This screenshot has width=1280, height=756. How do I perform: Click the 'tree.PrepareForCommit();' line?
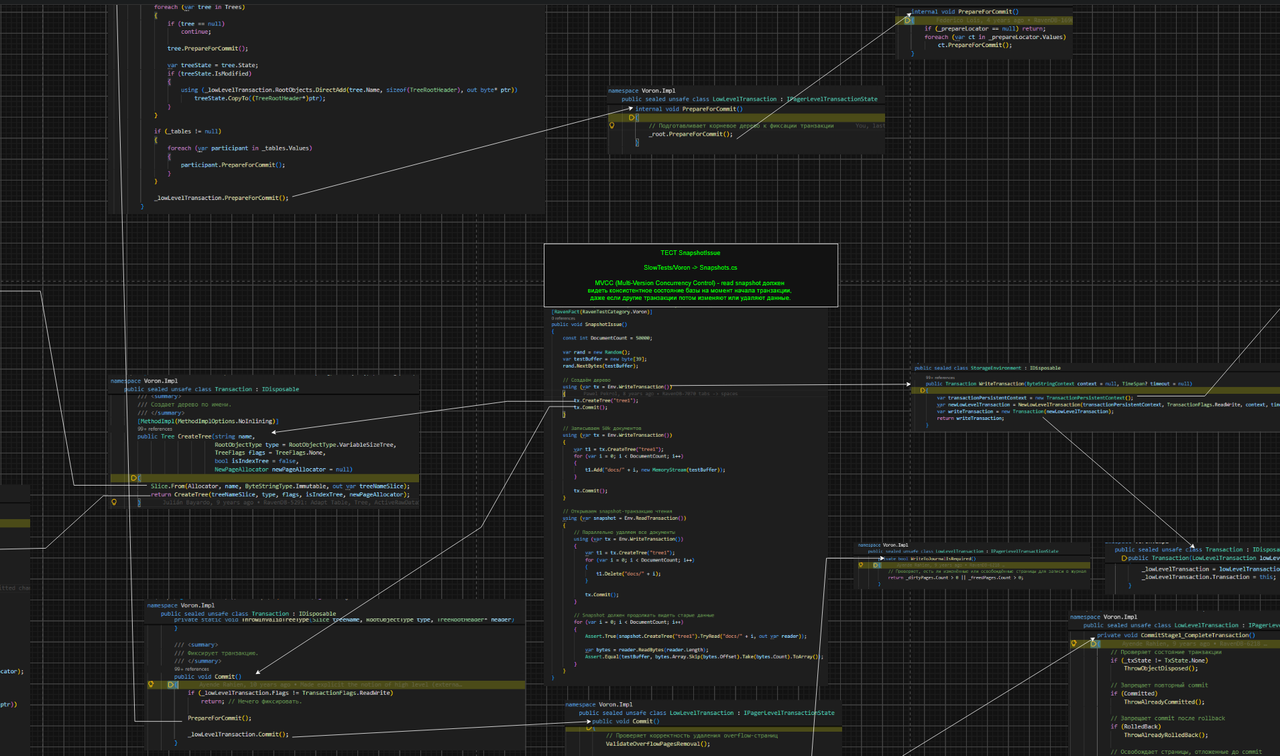207,48
